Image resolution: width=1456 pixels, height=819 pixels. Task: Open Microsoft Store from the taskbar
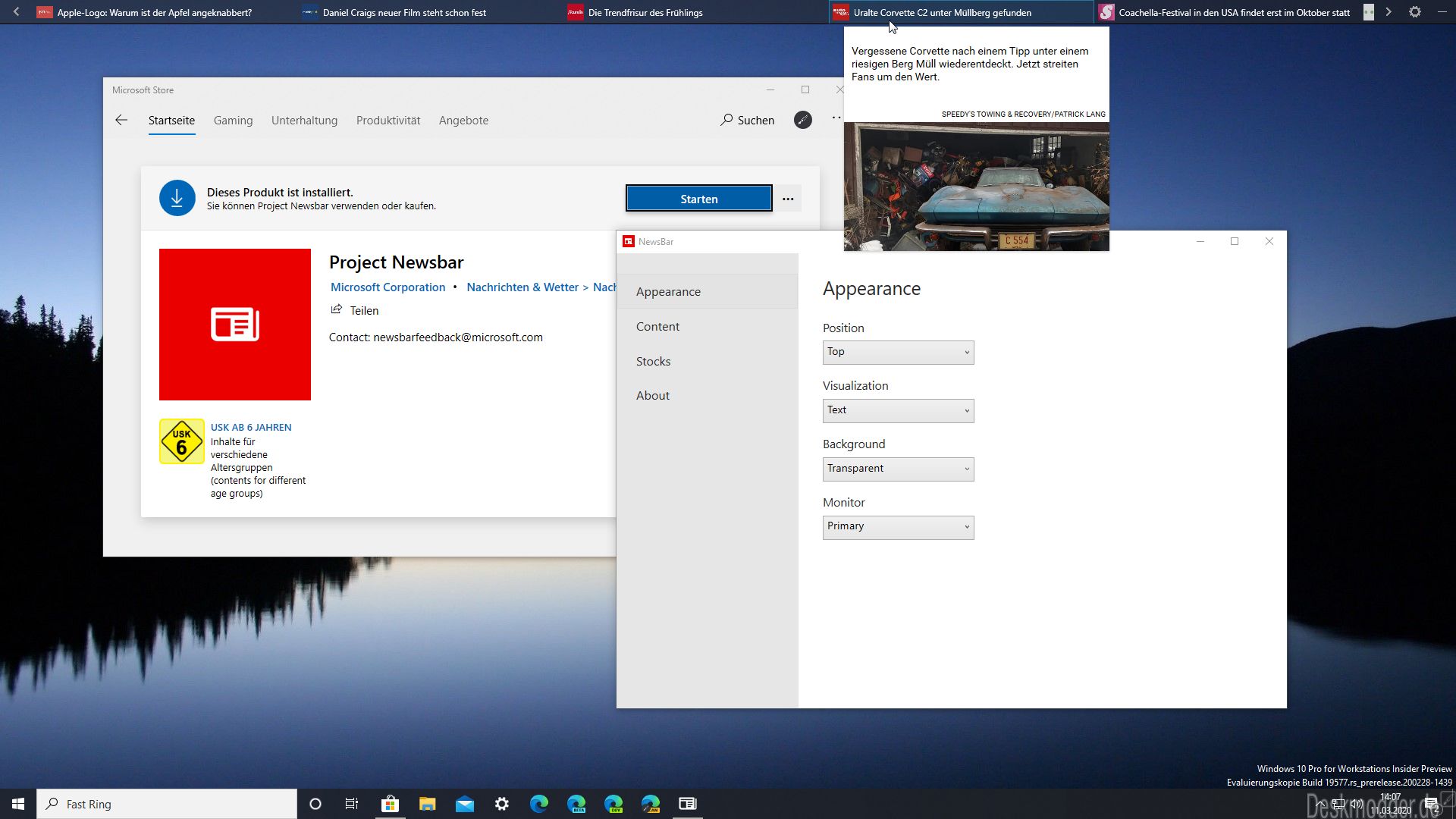click(x=390, y=804)
